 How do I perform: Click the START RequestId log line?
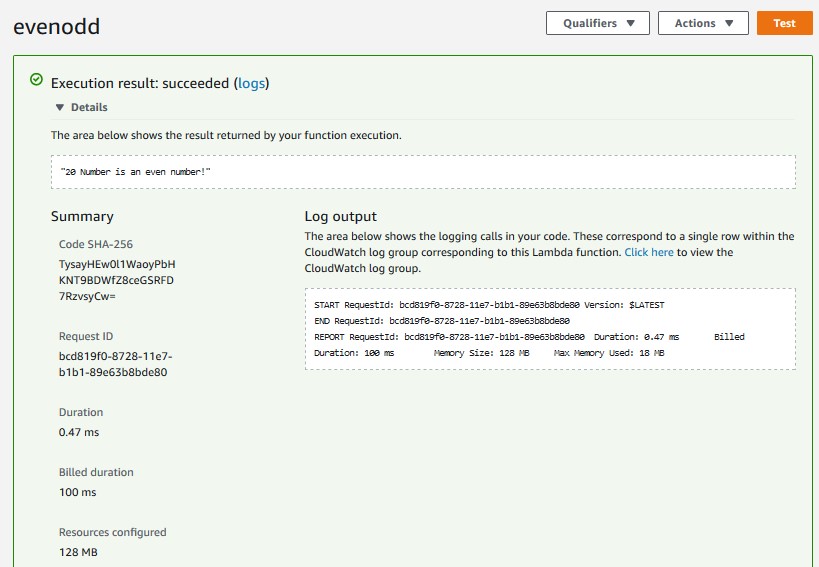click(x=489, y=305)
